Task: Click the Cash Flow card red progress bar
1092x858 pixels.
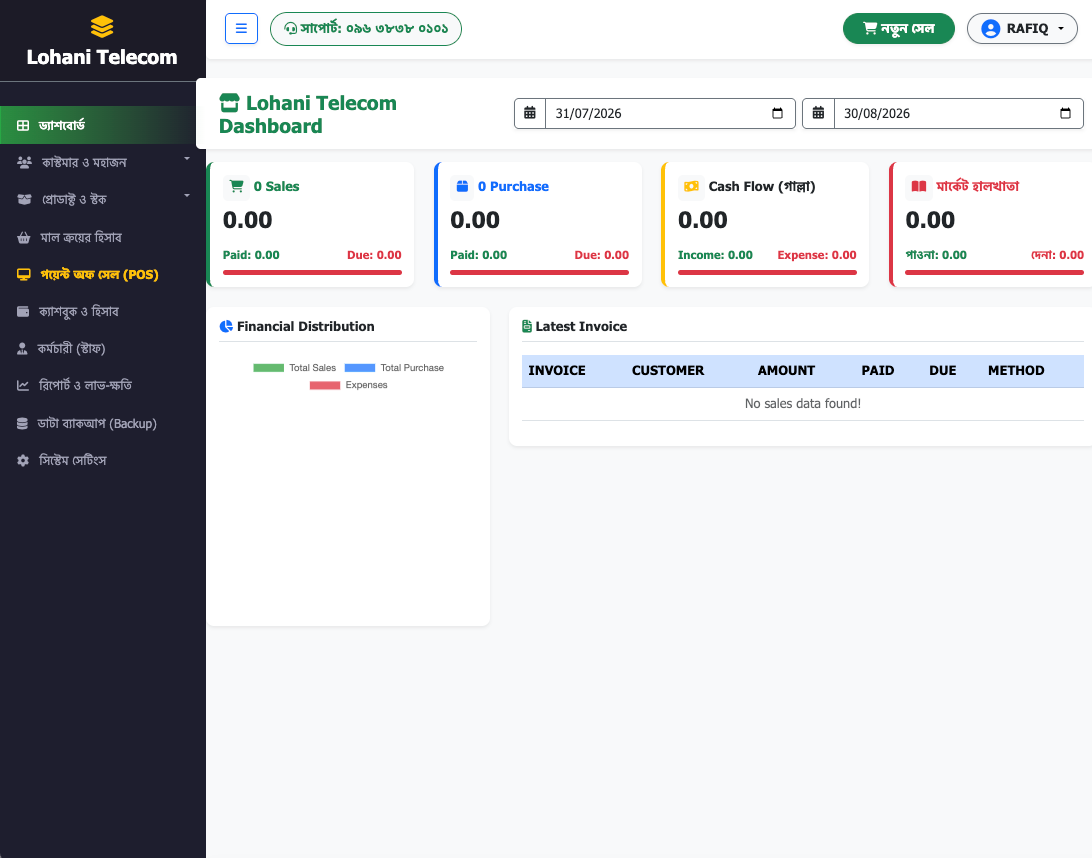Action: coord(767,272)
